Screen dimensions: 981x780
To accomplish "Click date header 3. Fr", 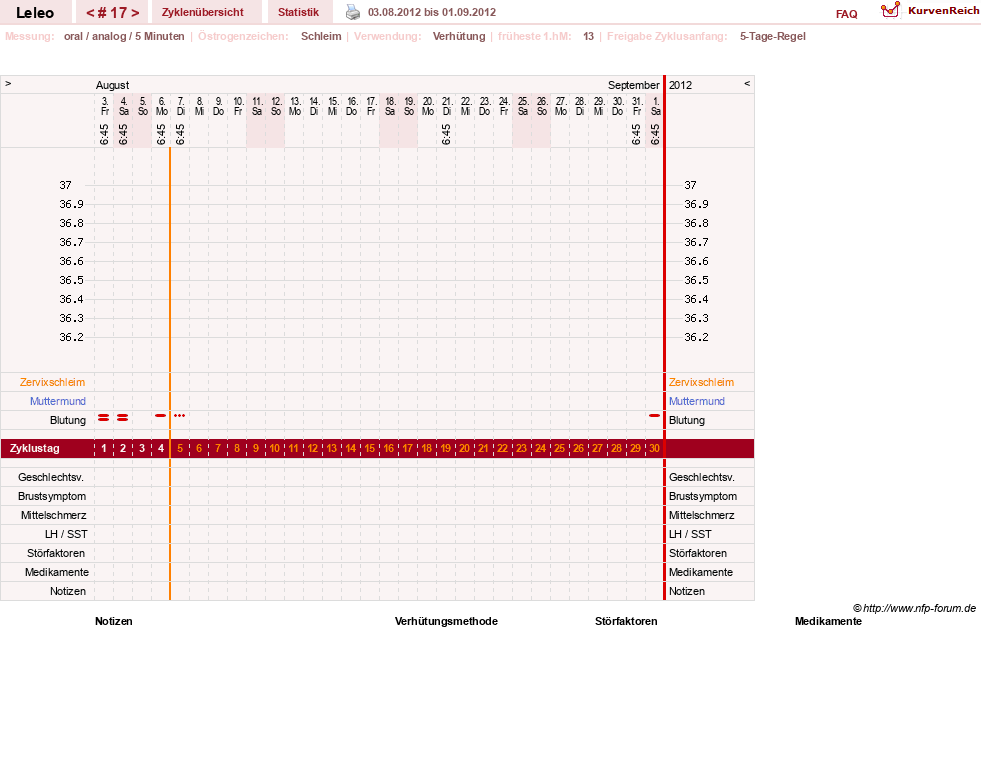I will pyautogui.click(x=104, y=106).
